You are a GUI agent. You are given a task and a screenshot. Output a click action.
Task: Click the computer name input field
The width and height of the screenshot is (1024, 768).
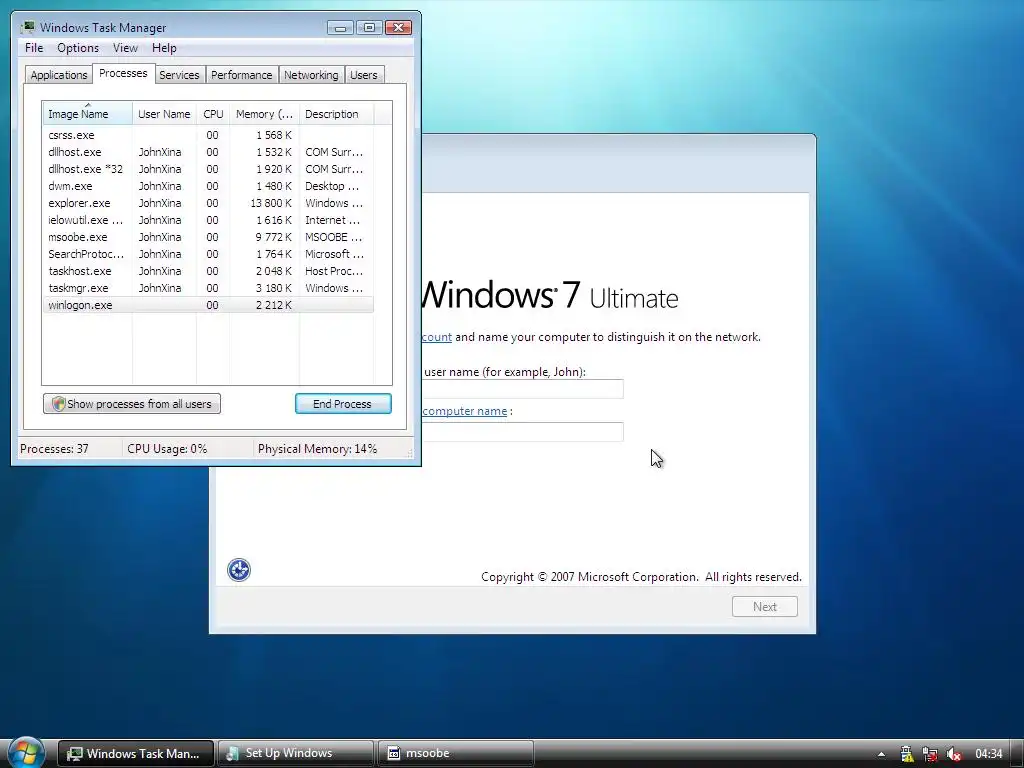click(522, 432)
